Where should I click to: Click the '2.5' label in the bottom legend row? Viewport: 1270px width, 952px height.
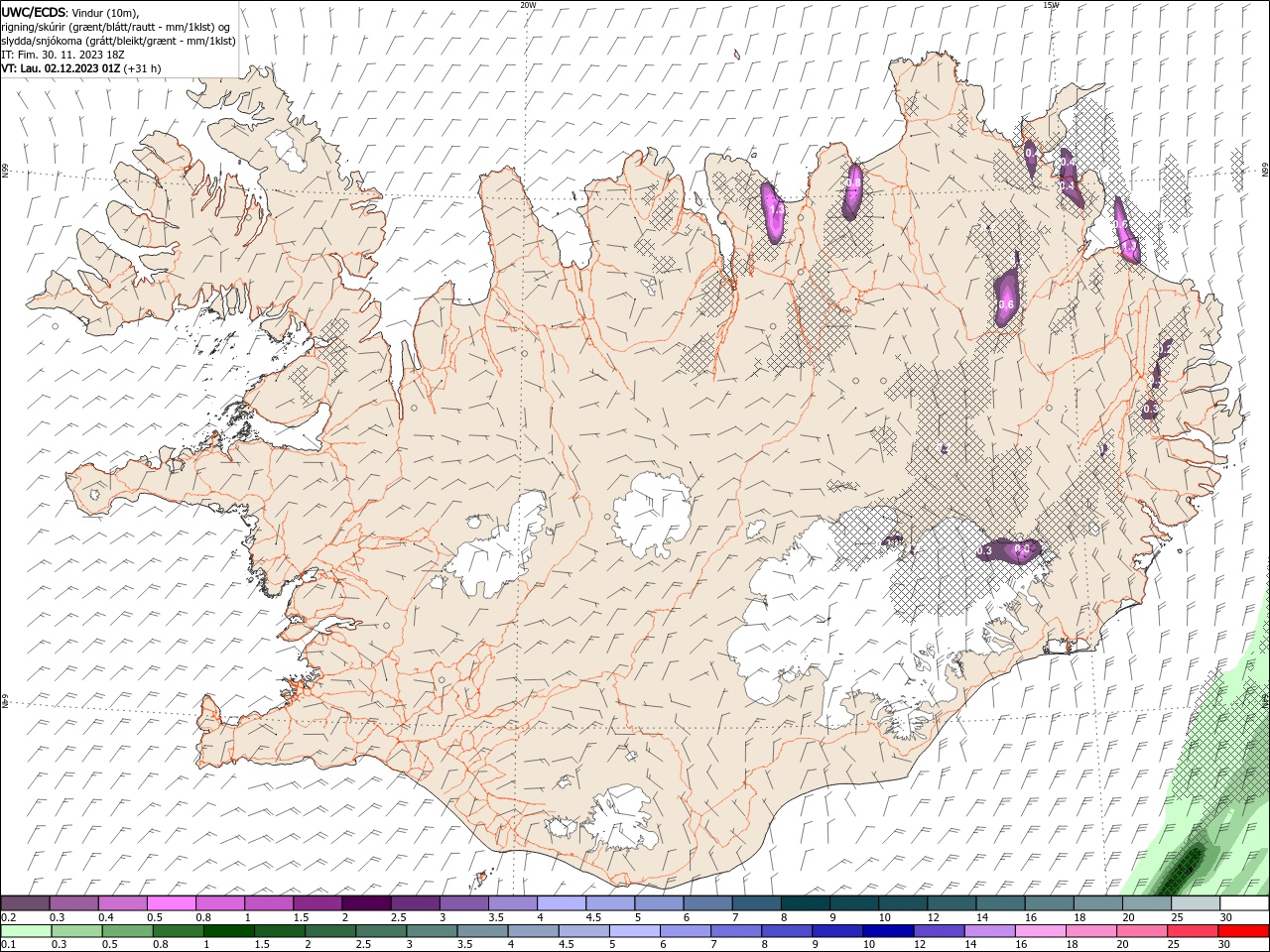[363, 944]
